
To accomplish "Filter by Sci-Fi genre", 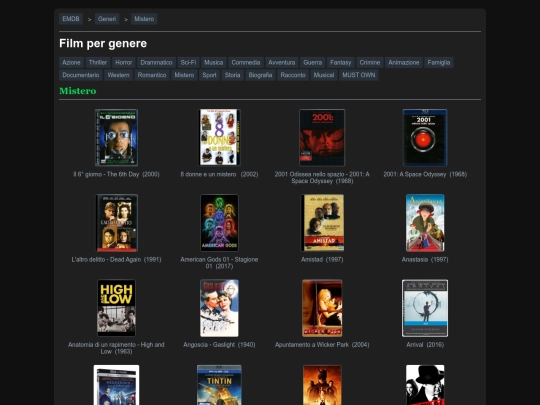I will (188, 62).
